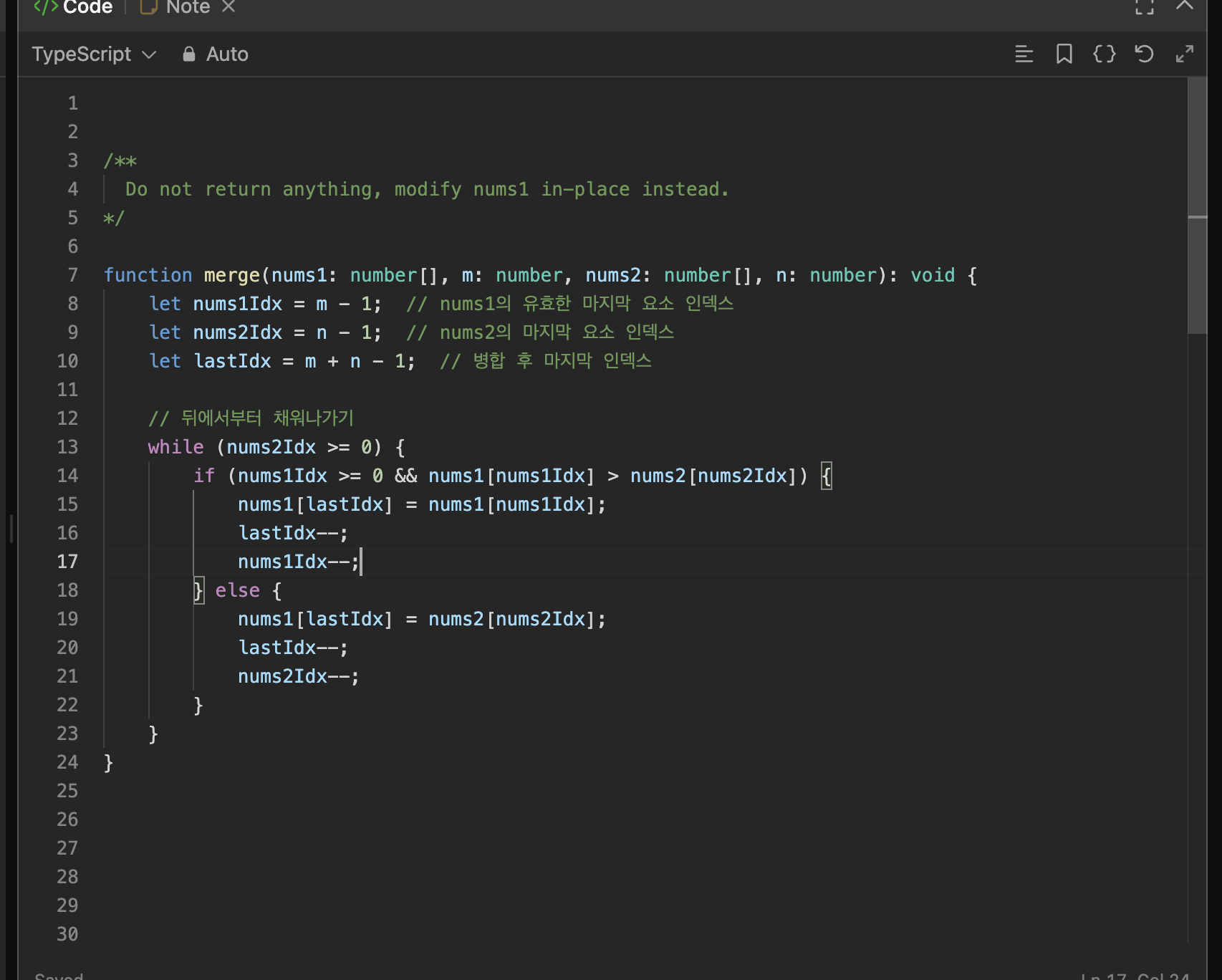Click line number 24 in the gutter
The image size is (1222, 980).
pyautogui.click(x=67, y=762)
